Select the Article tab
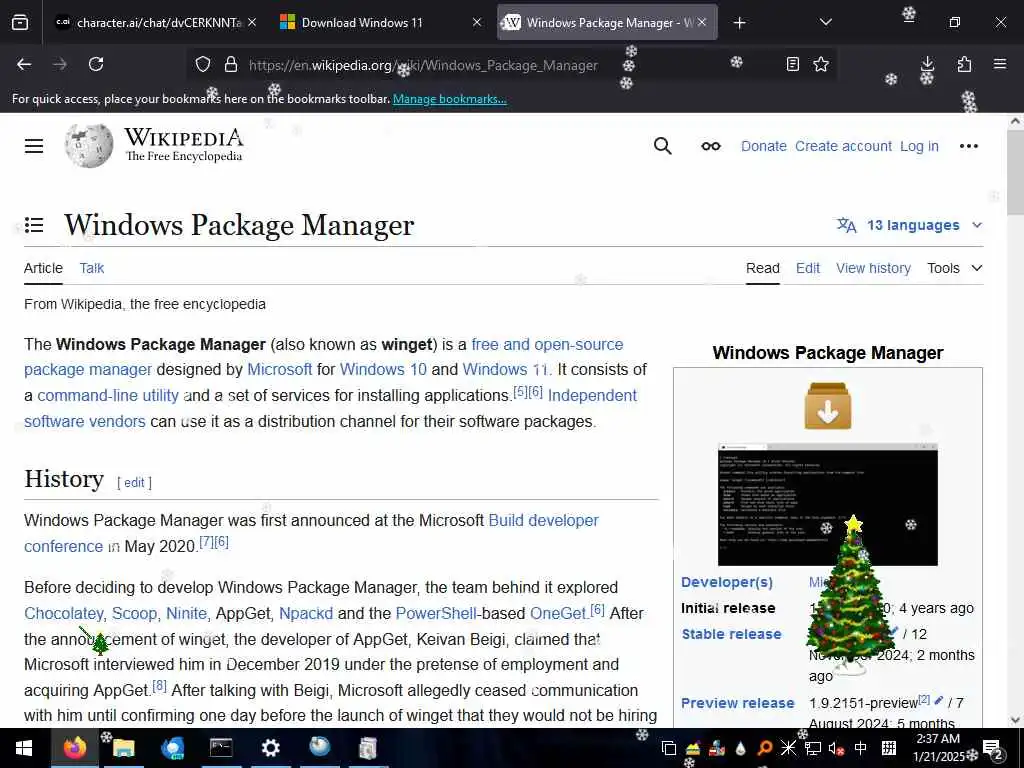This screenshot has height=768, width=1024. pos(43,268)
